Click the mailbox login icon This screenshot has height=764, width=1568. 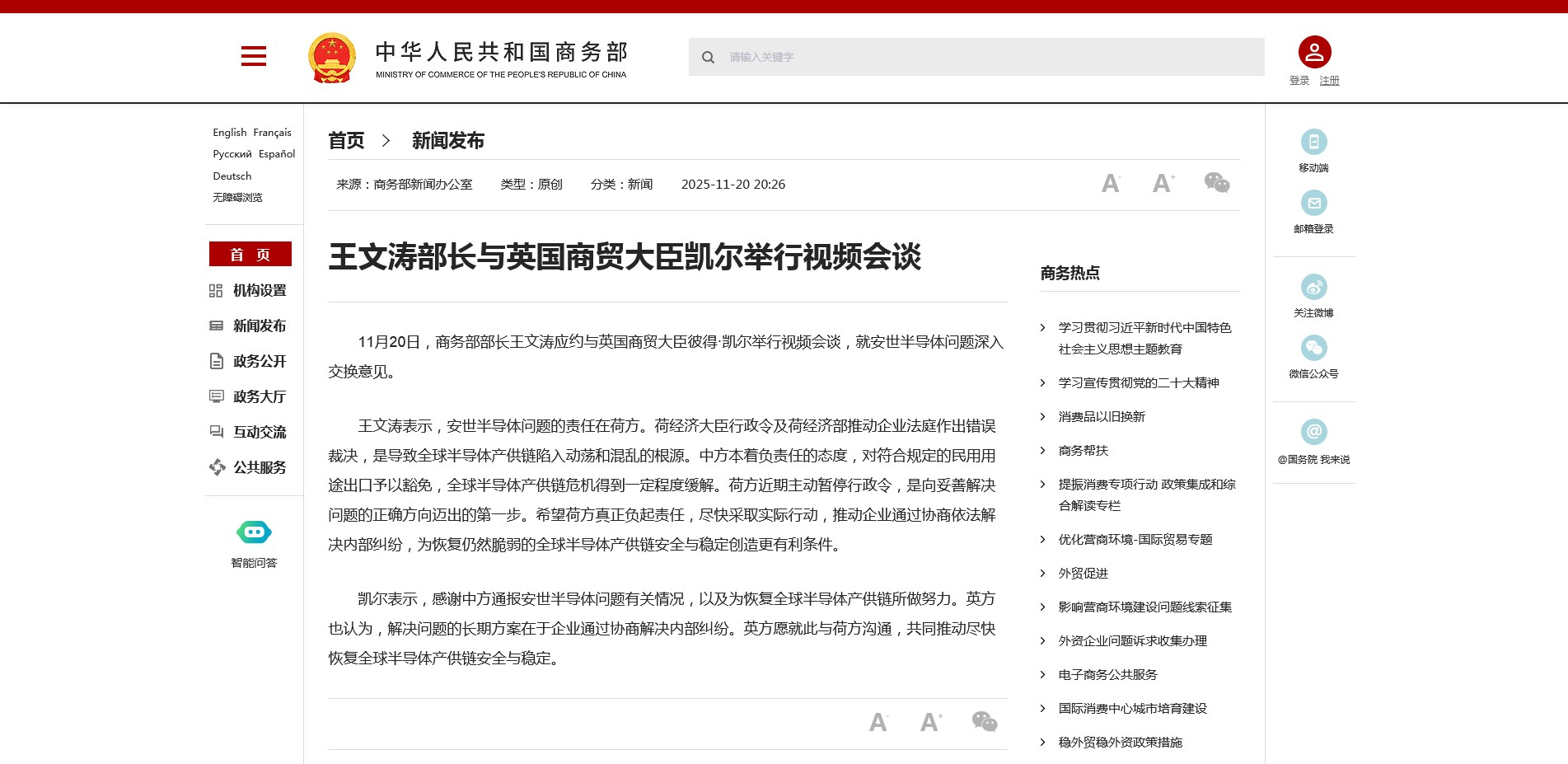[x=1313, y=203]
